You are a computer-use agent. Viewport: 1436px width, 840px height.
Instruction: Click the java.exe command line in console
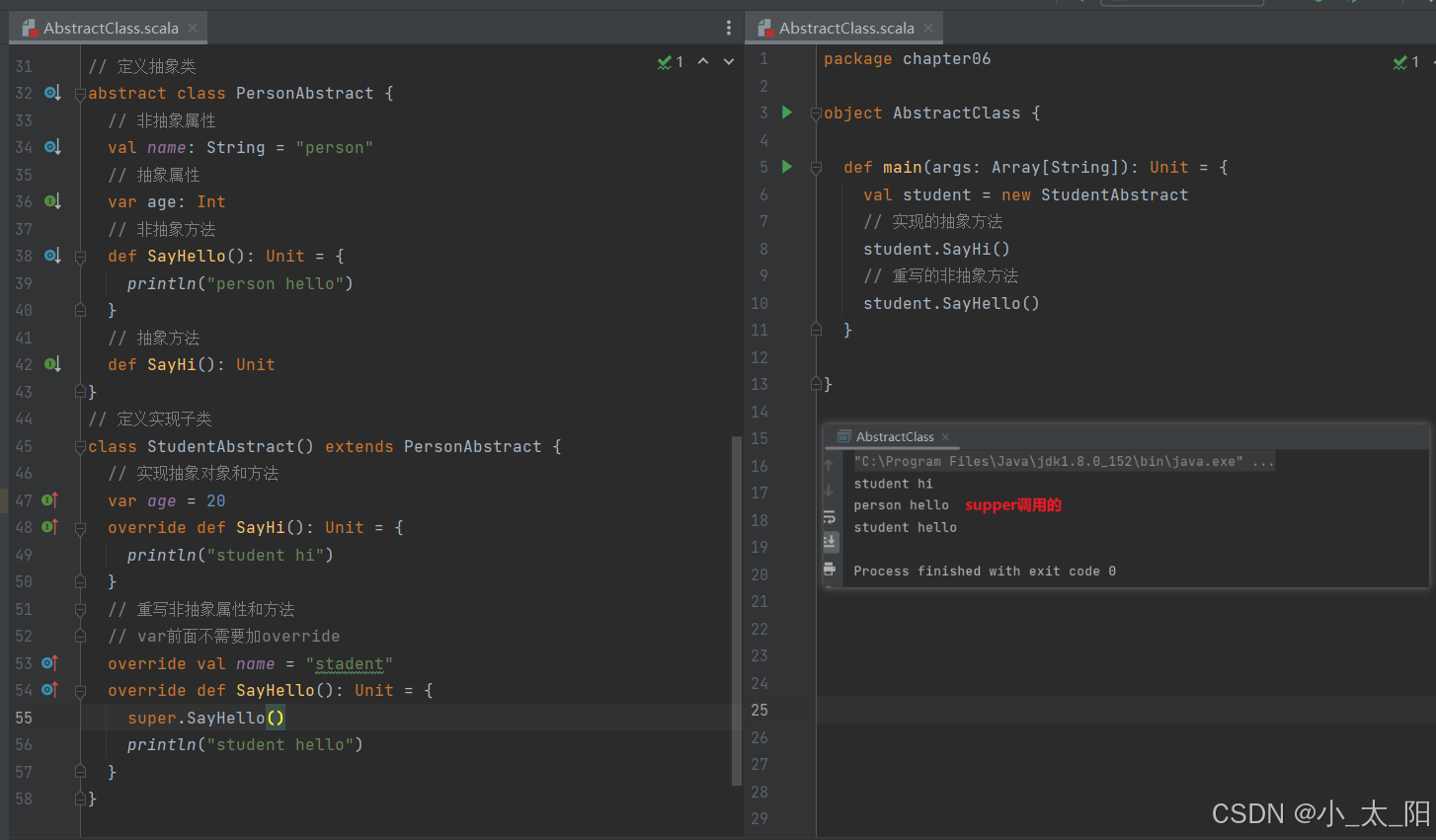1064,461
